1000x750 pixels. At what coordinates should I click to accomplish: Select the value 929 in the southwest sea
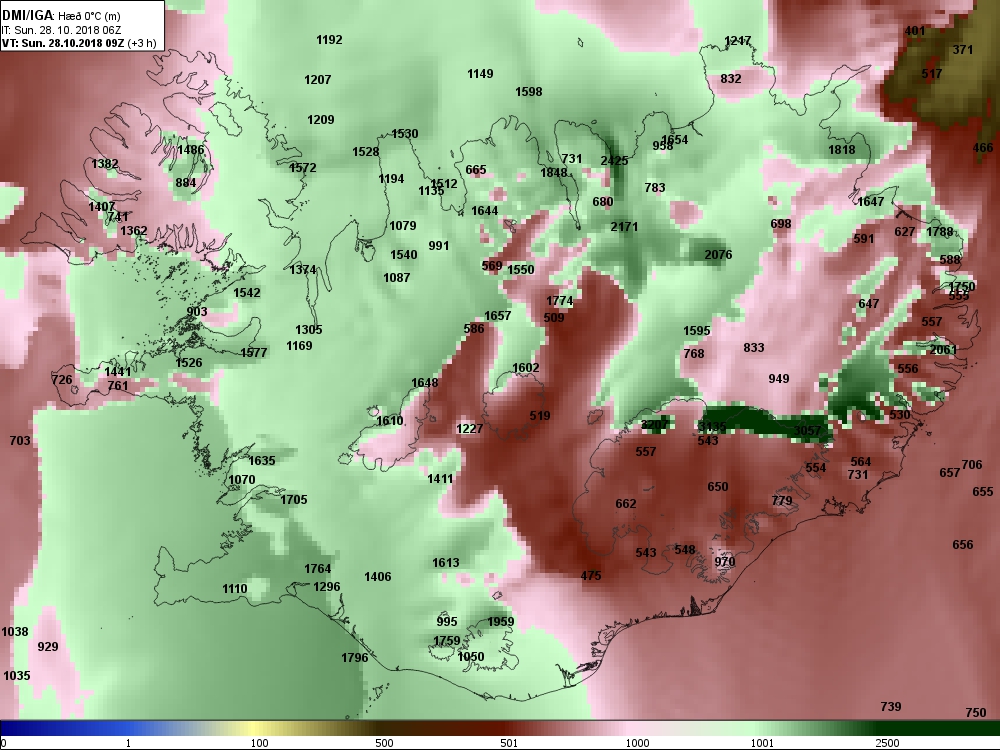click(48, 647)
